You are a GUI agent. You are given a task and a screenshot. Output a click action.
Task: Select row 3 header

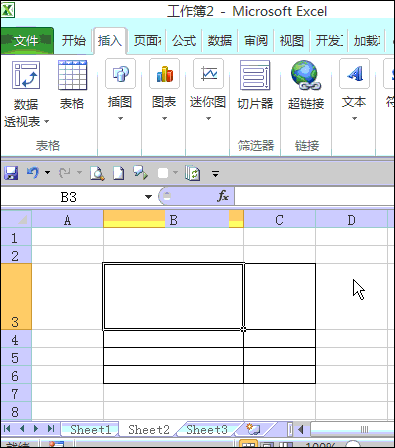click(x=16, y=297)
